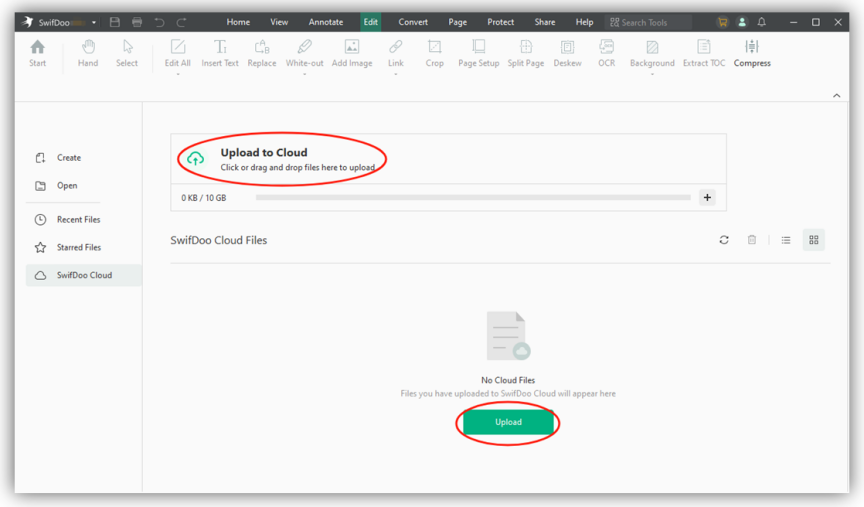Collapse the ribbon with the chevron

(836, 95)
